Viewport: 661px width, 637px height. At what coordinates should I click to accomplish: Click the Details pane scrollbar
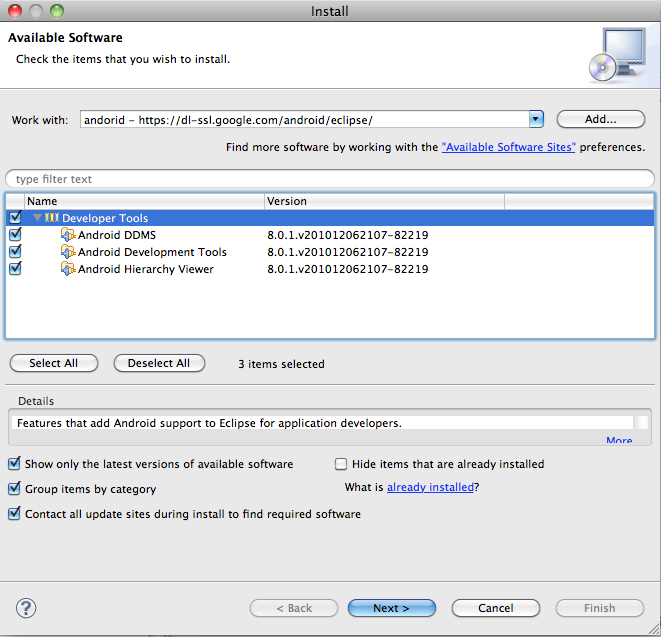[642, 422]
